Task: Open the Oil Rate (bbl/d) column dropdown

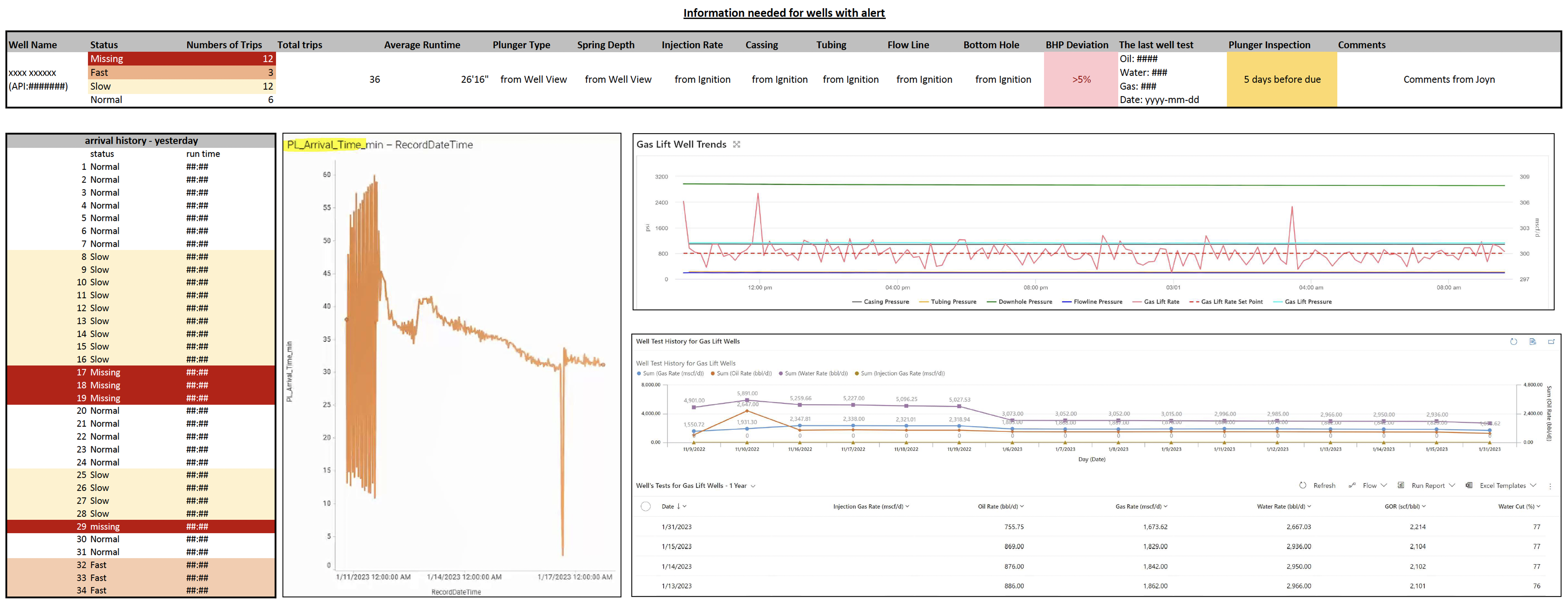Action: [x=1022, y=506]
